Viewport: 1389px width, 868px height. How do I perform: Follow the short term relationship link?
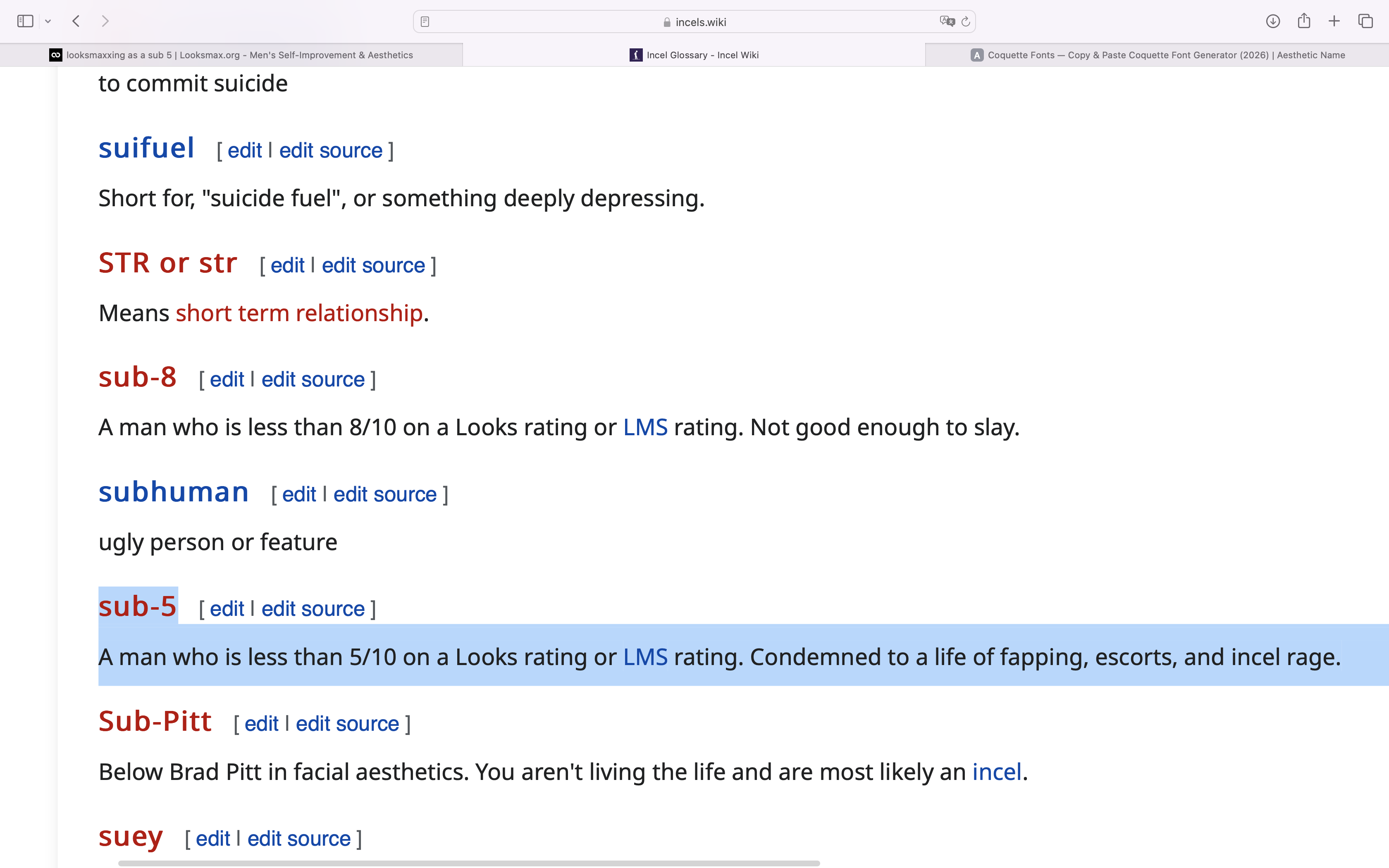[299, 313]
